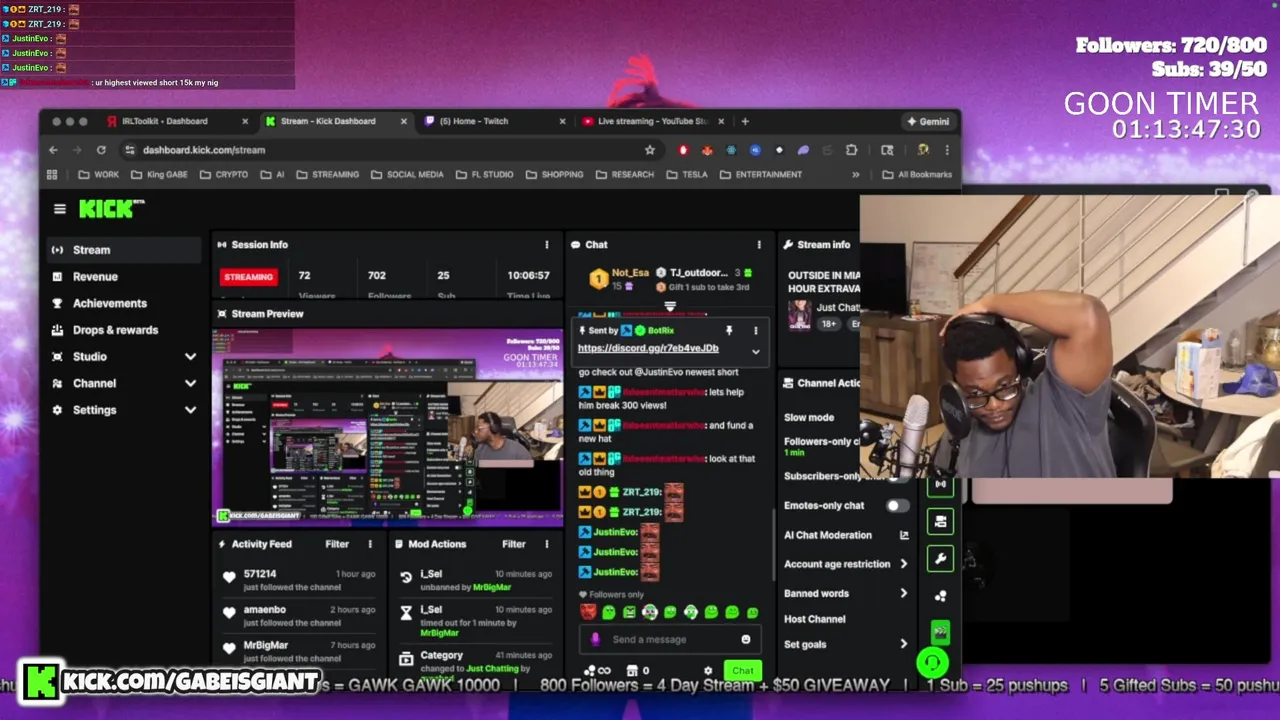Click the green KICK logo
This screenshot has width=1280, height=720.
coord(109,208)
